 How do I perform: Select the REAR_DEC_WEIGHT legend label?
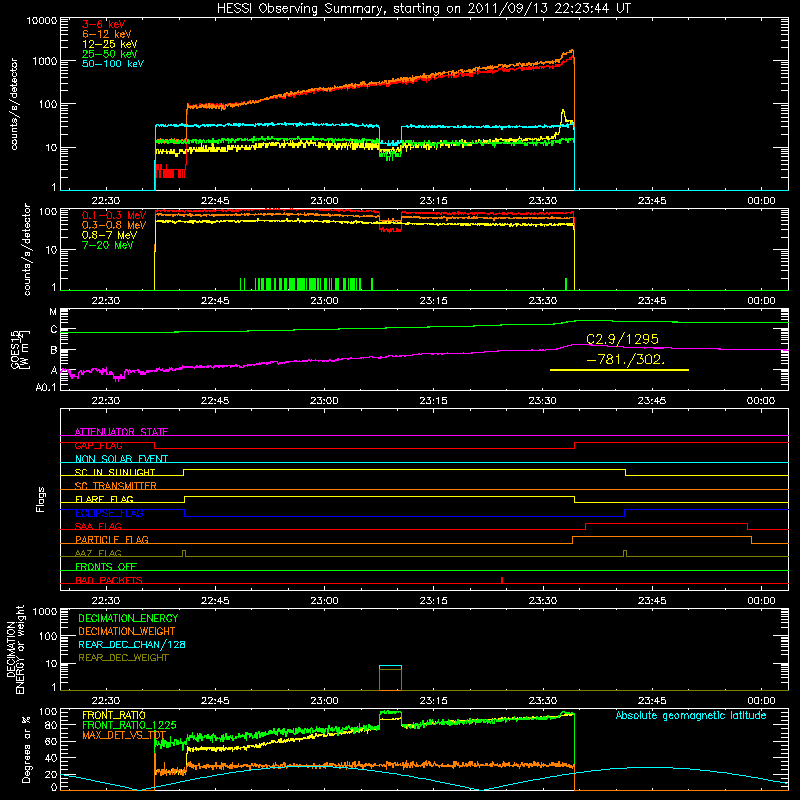coord(123,658)
